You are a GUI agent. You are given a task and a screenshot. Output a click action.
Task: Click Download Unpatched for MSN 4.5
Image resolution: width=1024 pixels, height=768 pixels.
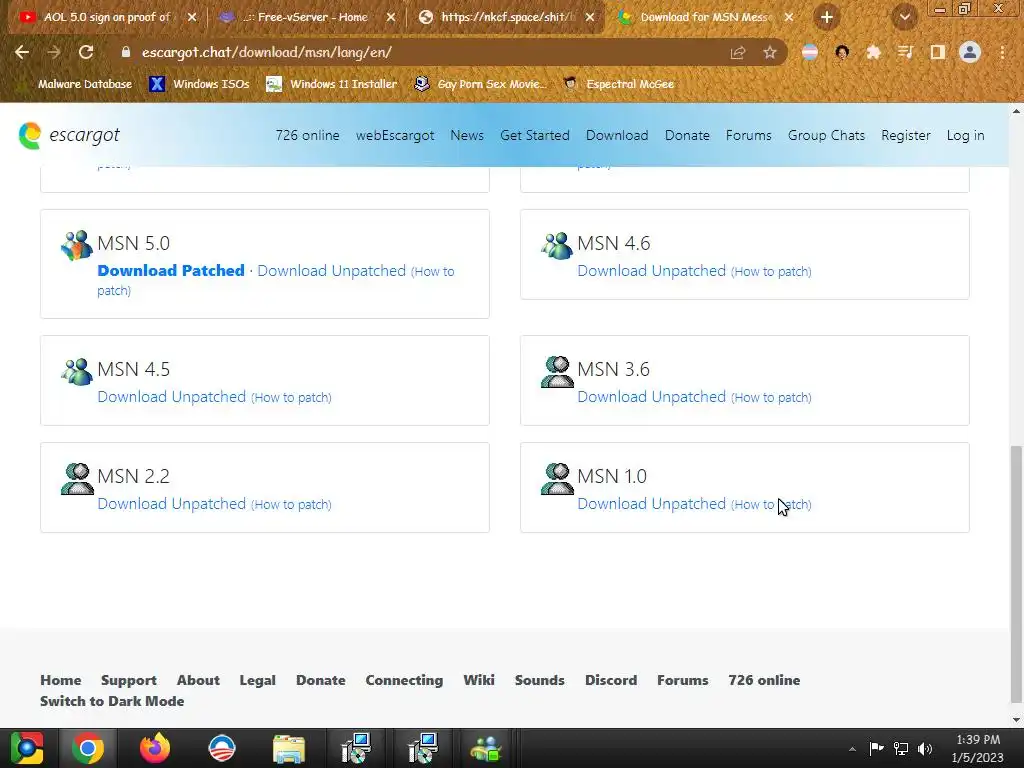172,396
